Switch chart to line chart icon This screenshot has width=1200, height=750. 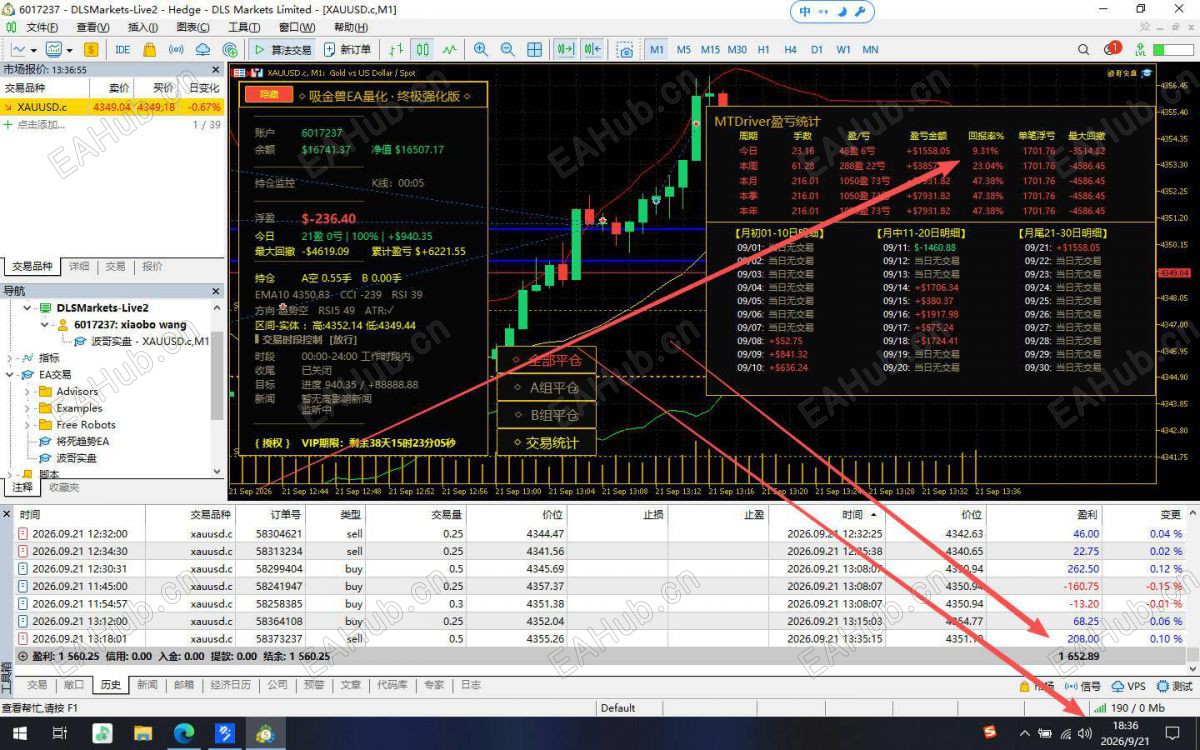tap(450, 49)
